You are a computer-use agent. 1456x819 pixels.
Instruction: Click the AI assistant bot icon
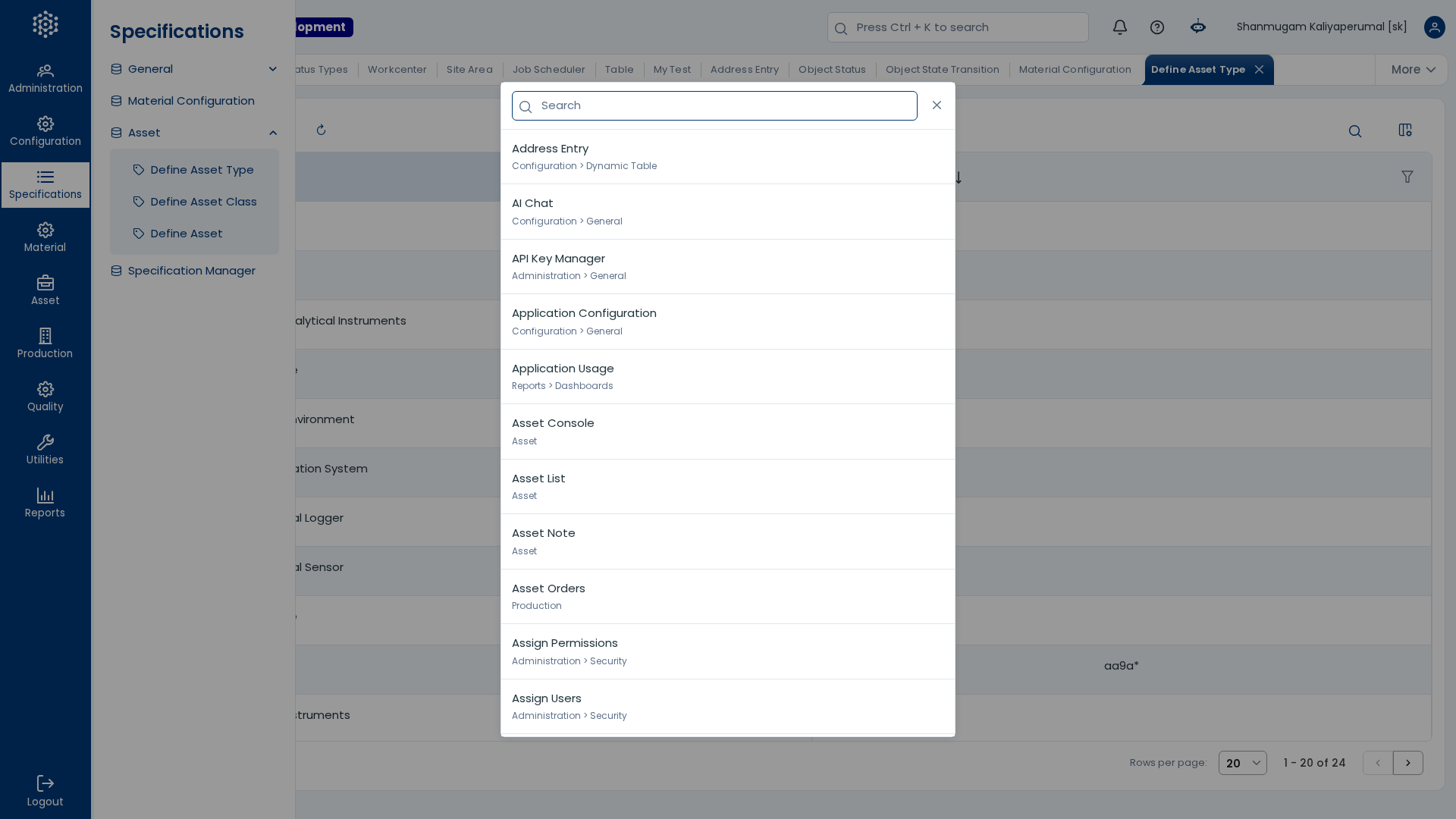(x=1198, y=27)
